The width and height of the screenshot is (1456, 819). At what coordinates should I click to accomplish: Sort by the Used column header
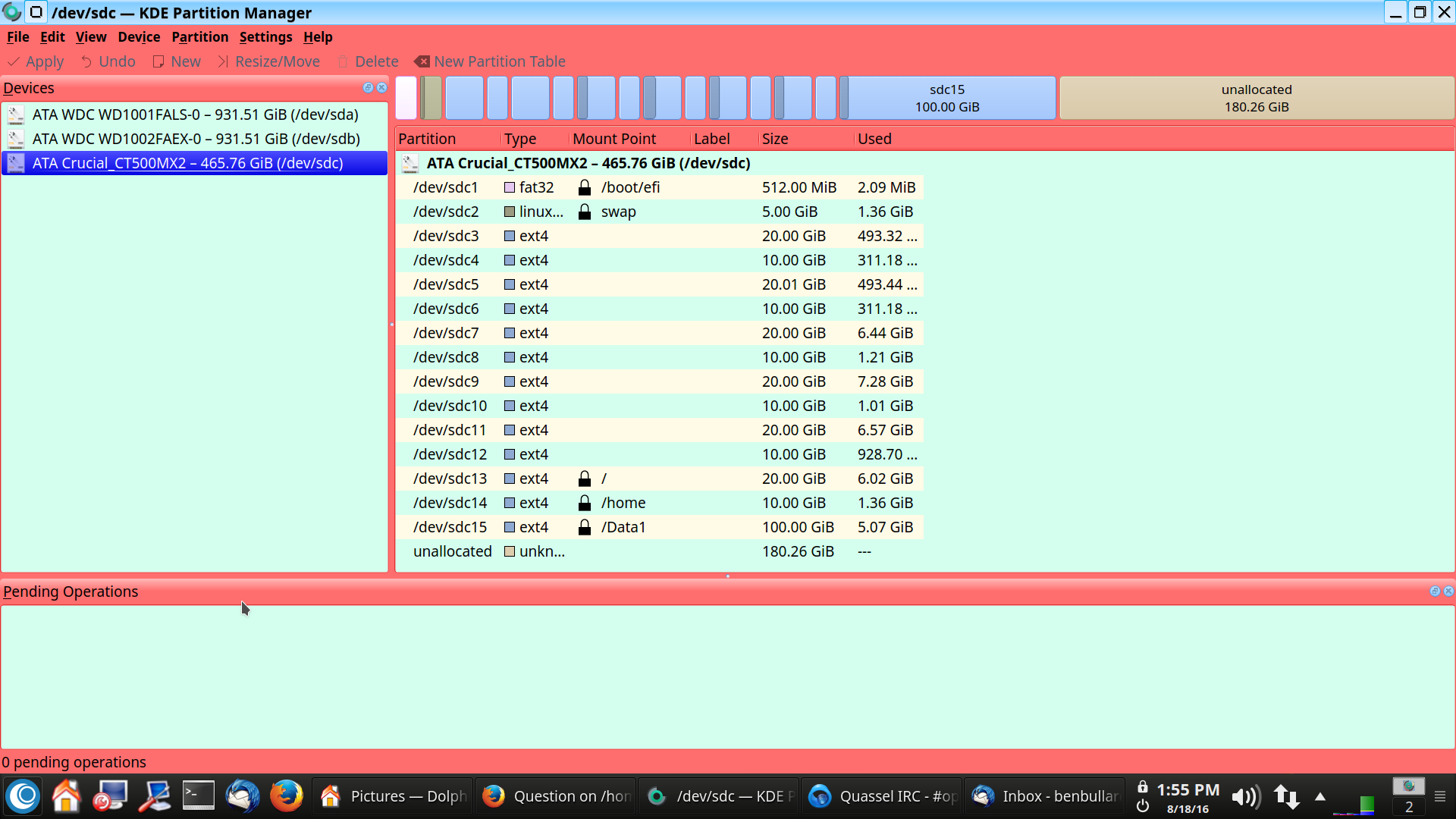point(889,139)
